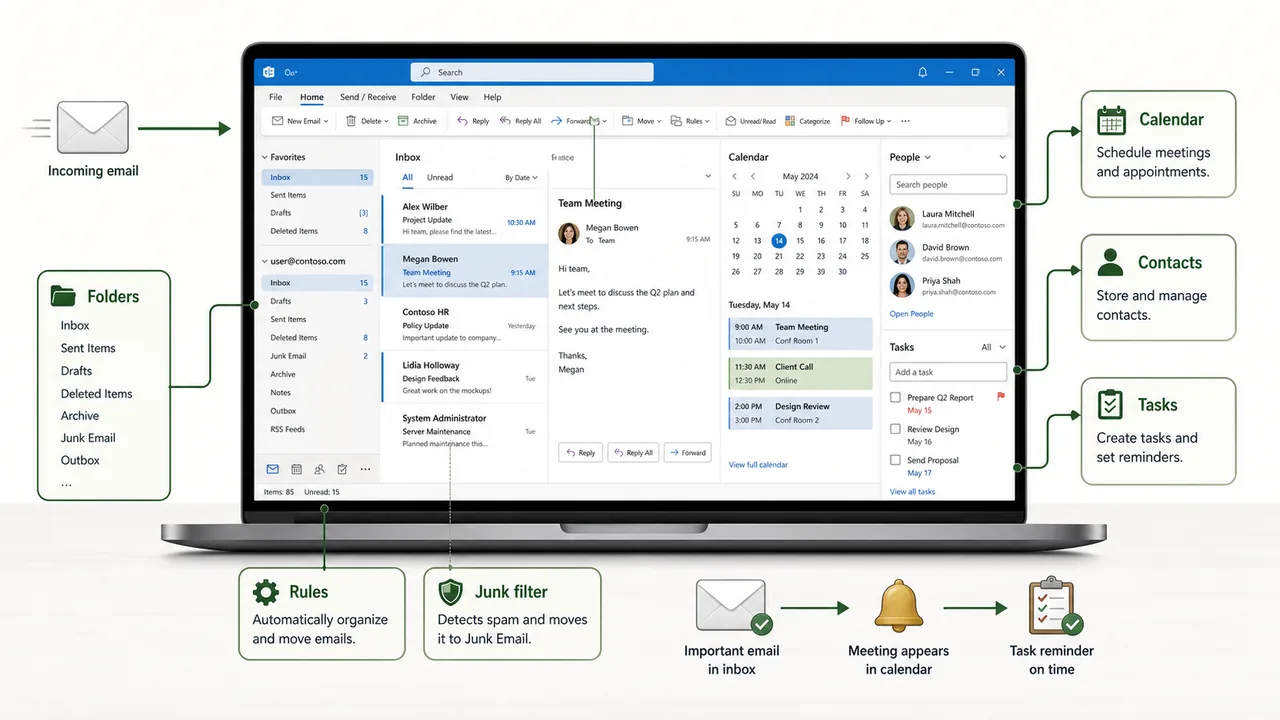
Task: Click Priya Shah's contact photo
Action: point(902,286)
